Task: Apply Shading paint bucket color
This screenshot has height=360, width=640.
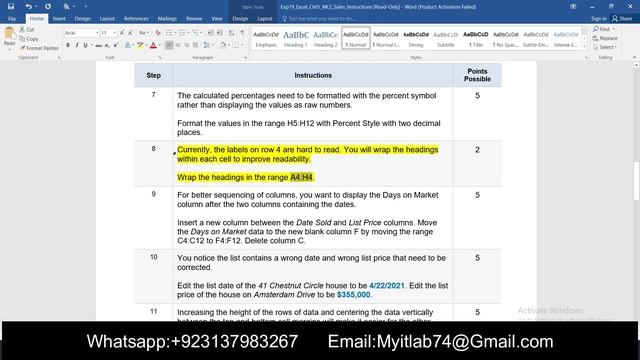Action: (x=223, y=45)
